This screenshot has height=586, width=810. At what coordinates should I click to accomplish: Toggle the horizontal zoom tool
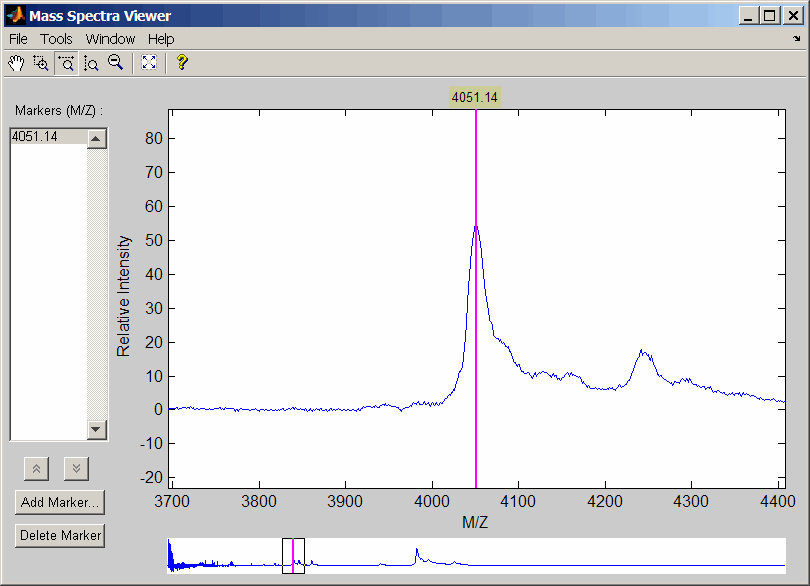point(66,64)
